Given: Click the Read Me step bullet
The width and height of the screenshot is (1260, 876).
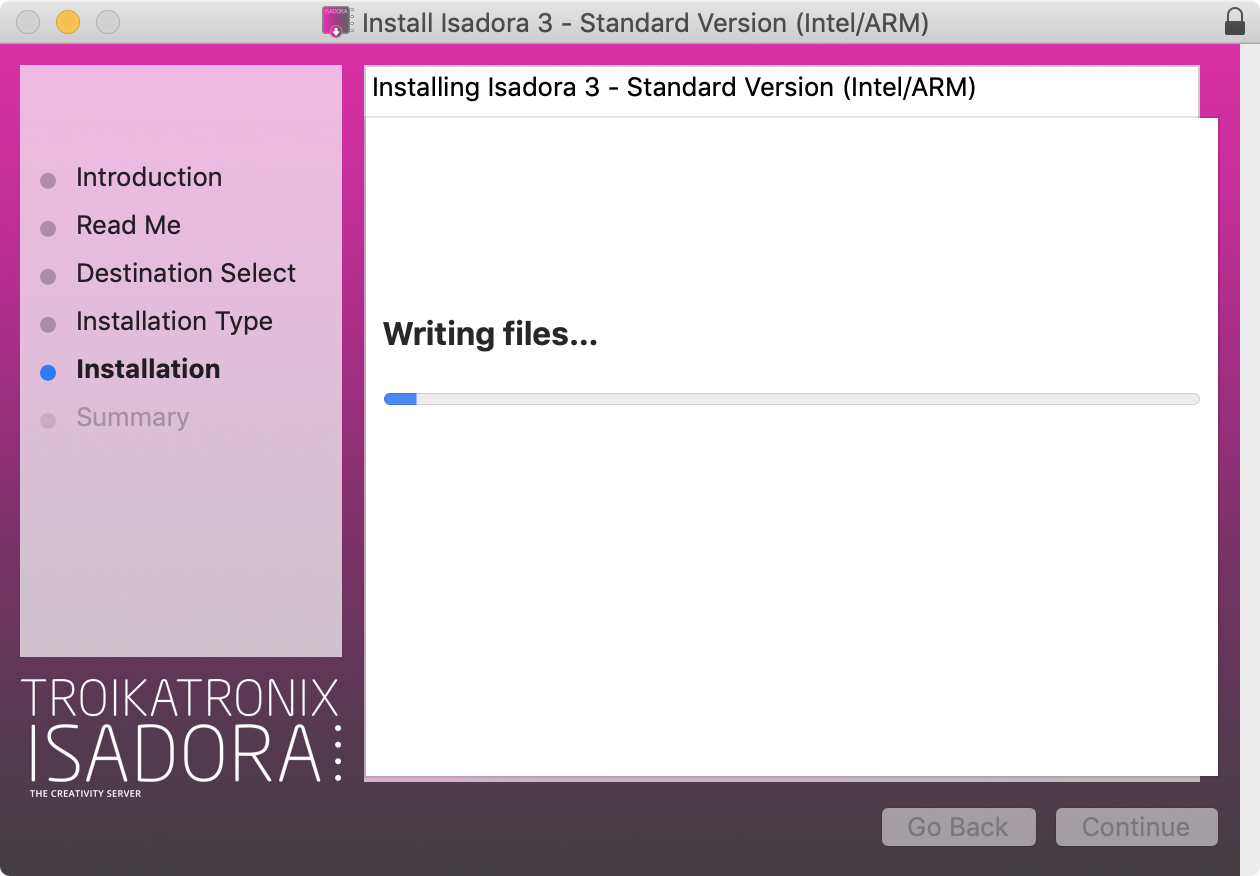Looking at the screenshot, I should coord(48,229).
